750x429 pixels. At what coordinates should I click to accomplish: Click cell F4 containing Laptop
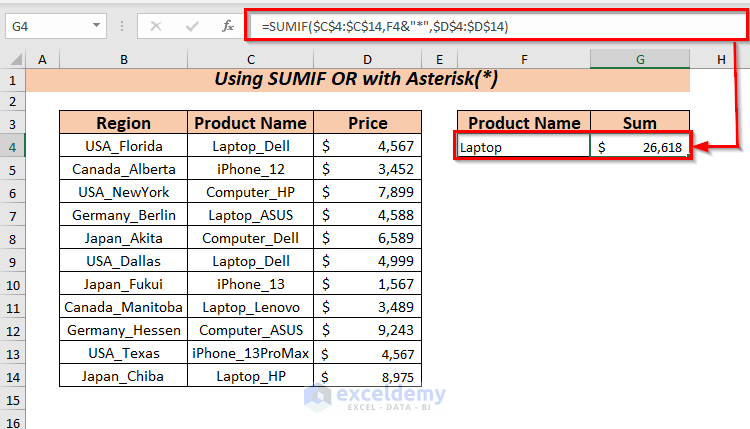[x=523, y=146]
